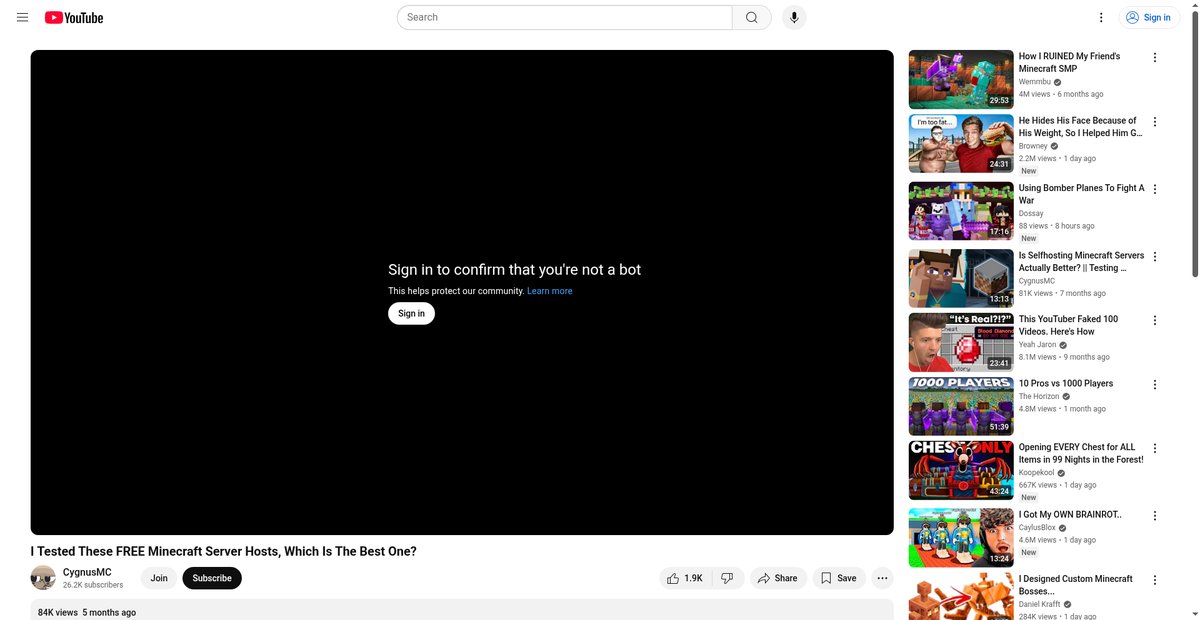The height and width of the screenshot is (620, 1200).
Task: Open the hamburger guide menu
Action: 22,17
